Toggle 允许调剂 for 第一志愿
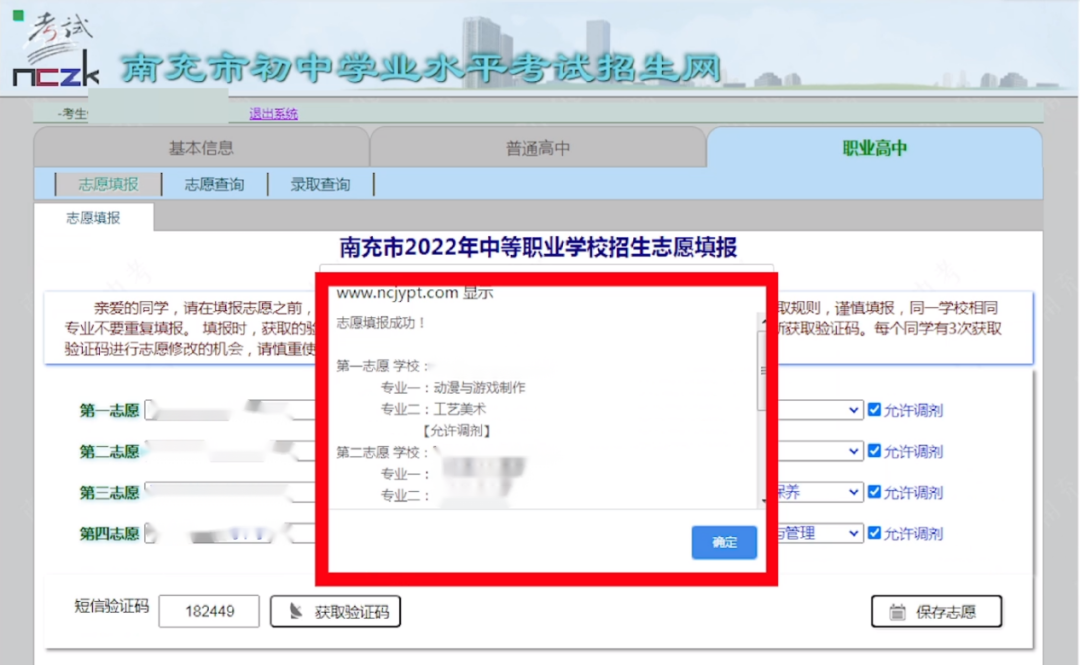Screen dimensions: 1080x665 click(x=874, y=409)
